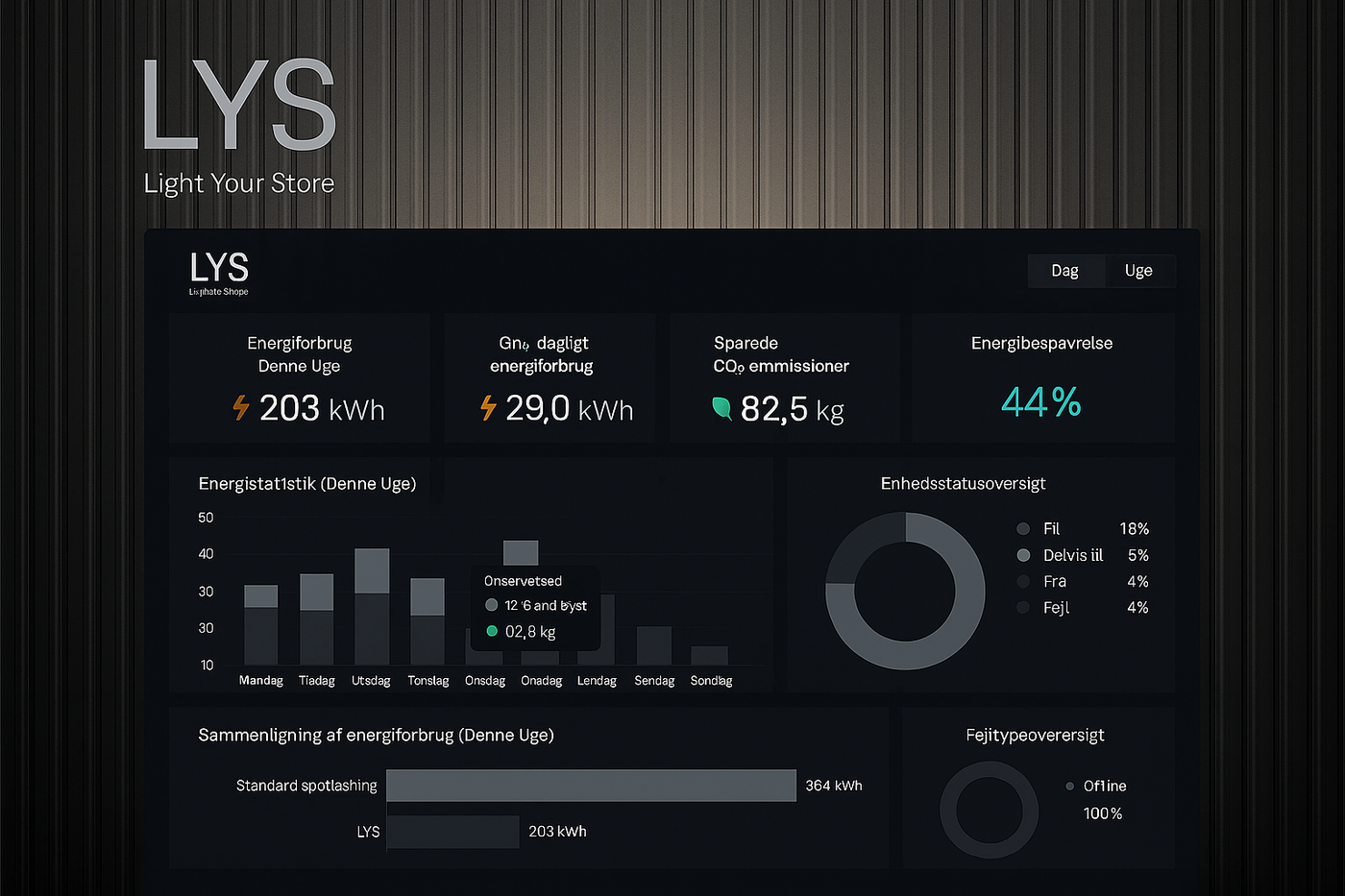Screen dimensions: 1345x896
Task: Open the Energiforbrug Denne Uge card
Action: click(299, 377)
